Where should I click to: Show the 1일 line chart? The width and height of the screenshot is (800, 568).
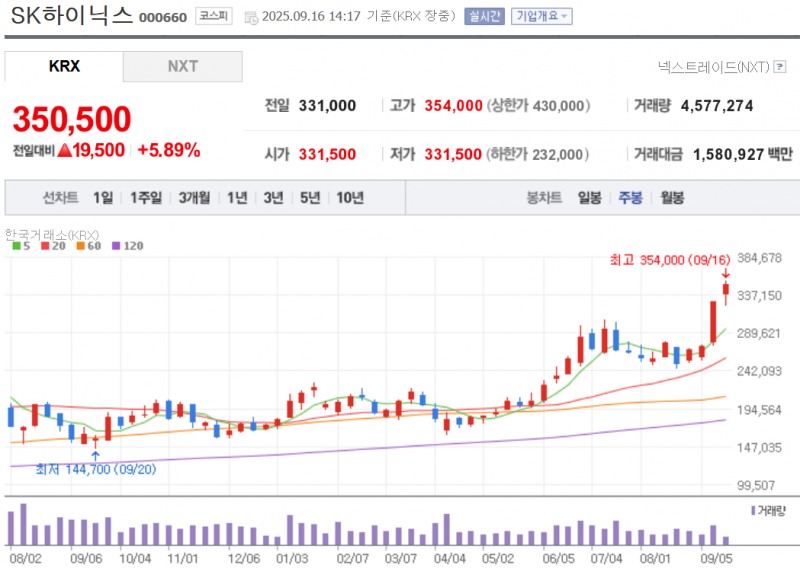103,198
